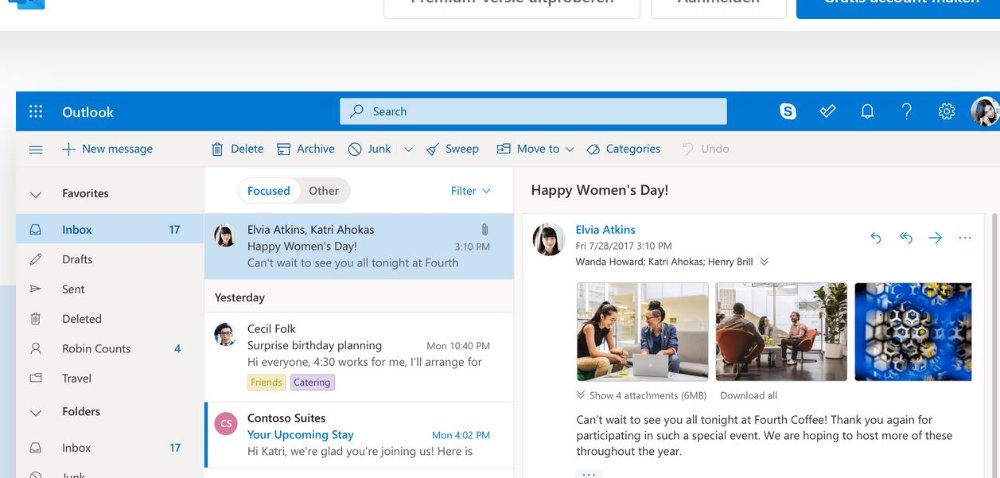The image size is (1000, 478).
Task: Click the New message button
Action: tap(107, 149)
